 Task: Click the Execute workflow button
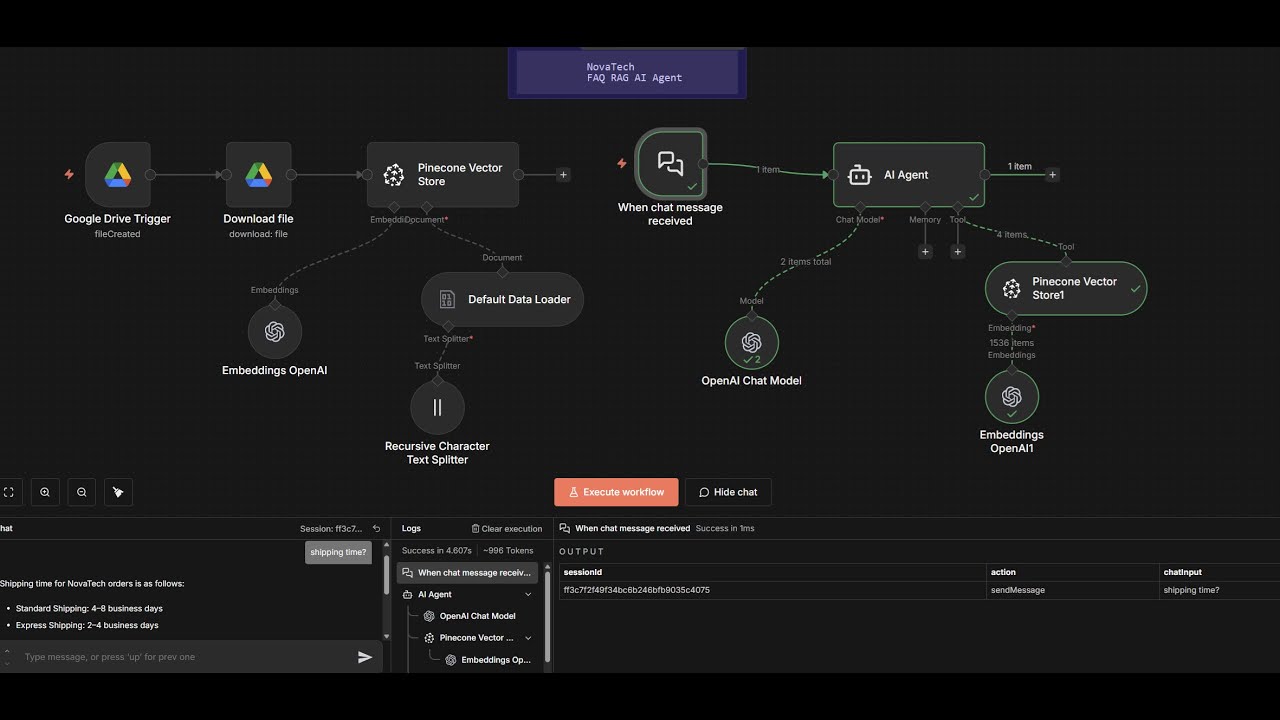click(616, 492)
